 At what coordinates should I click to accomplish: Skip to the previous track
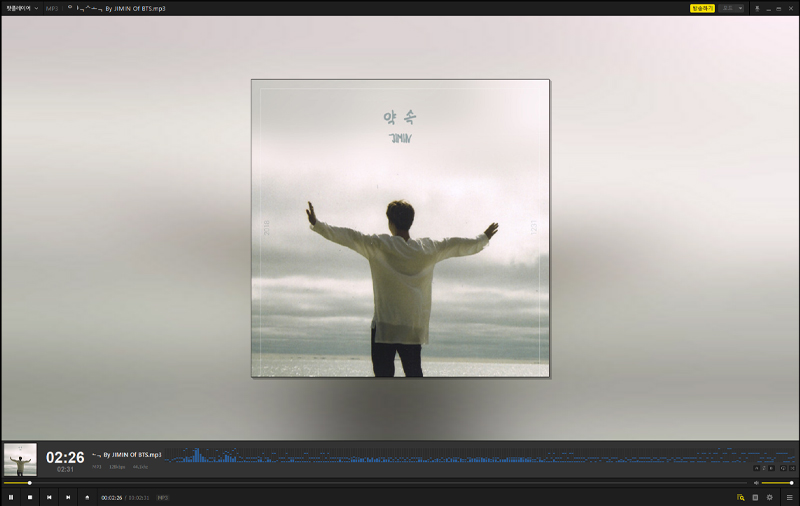(x=49, y=497)
